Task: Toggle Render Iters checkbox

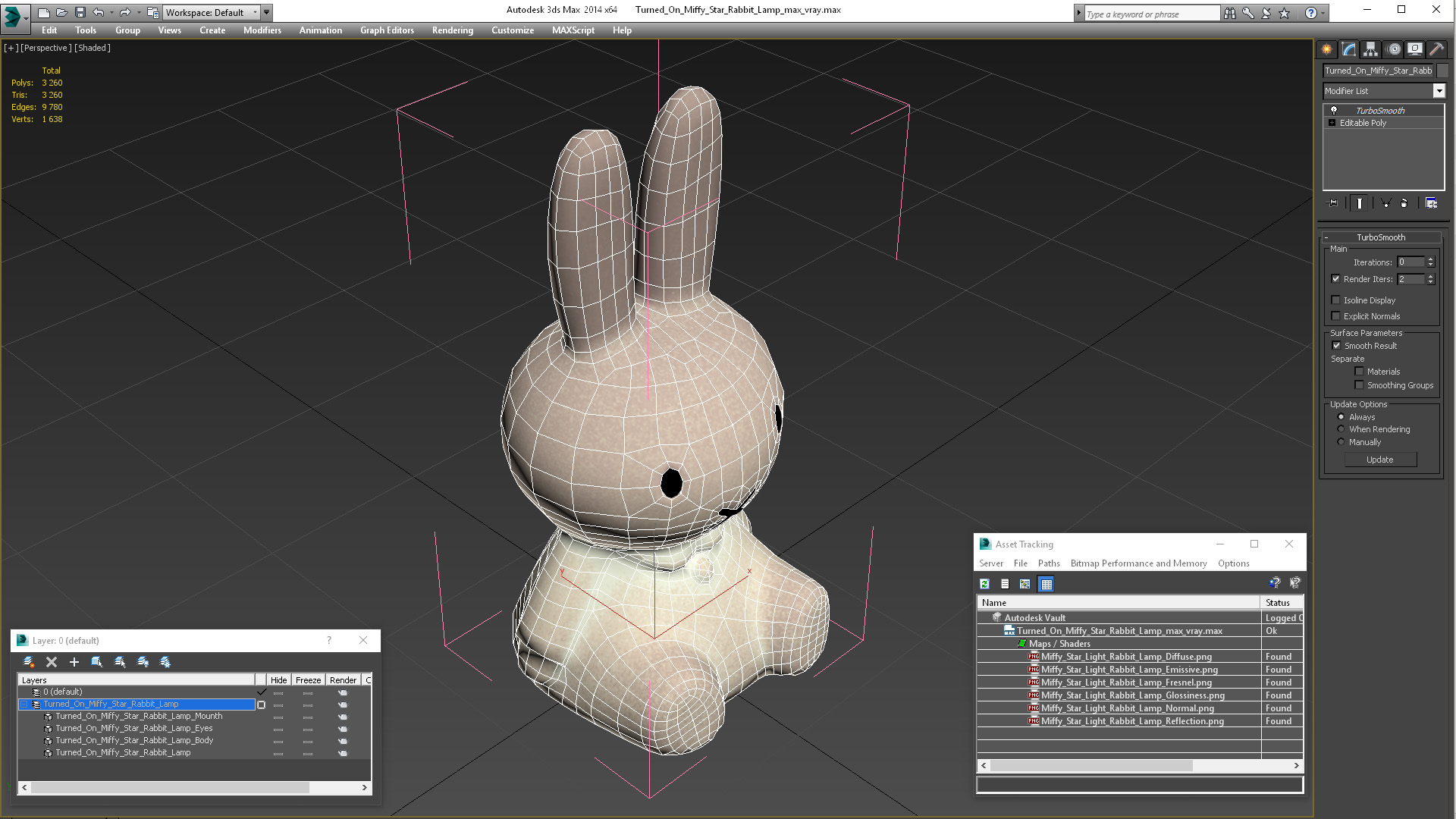Action: point(1336,279)
